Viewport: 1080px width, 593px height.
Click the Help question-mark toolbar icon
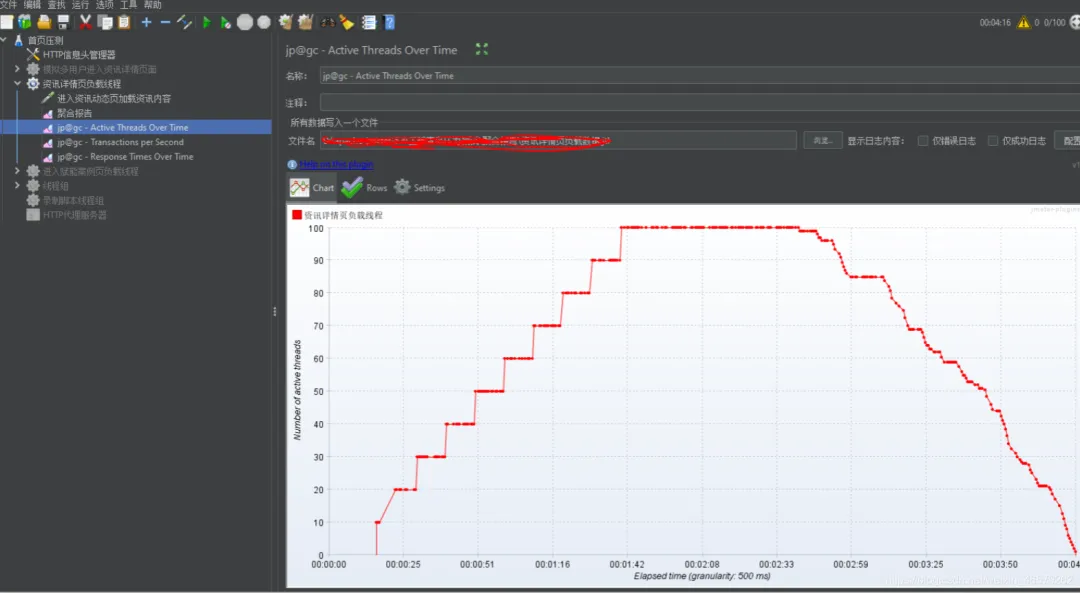coord(389,23)
